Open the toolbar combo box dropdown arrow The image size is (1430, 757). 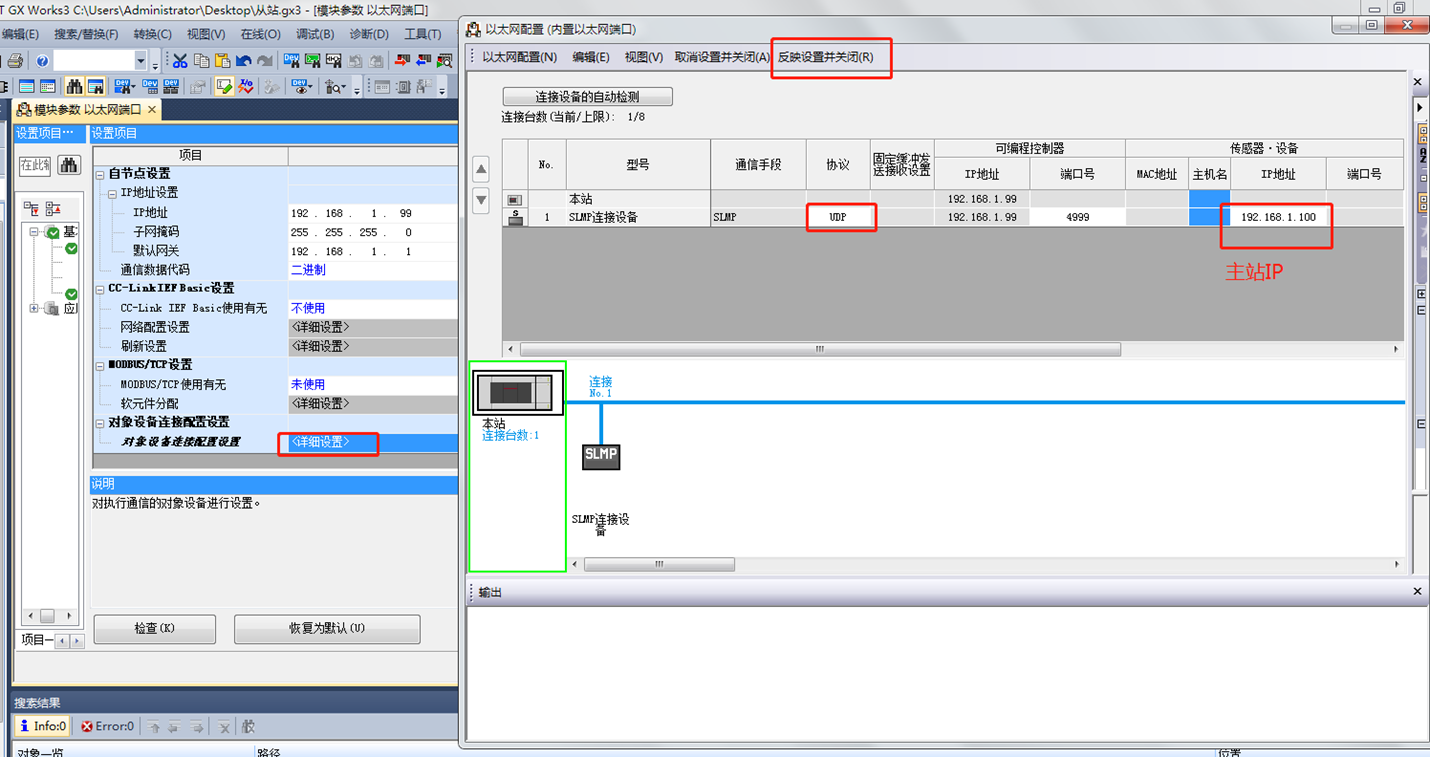coord(140,61)
